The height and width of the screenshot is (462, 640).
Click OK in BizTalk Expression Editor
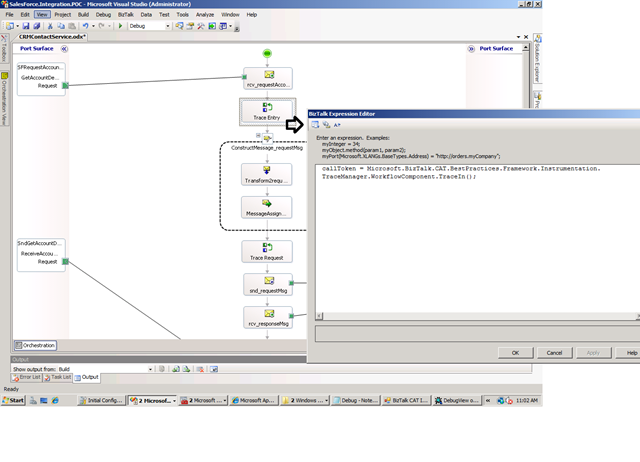point(516,353)
